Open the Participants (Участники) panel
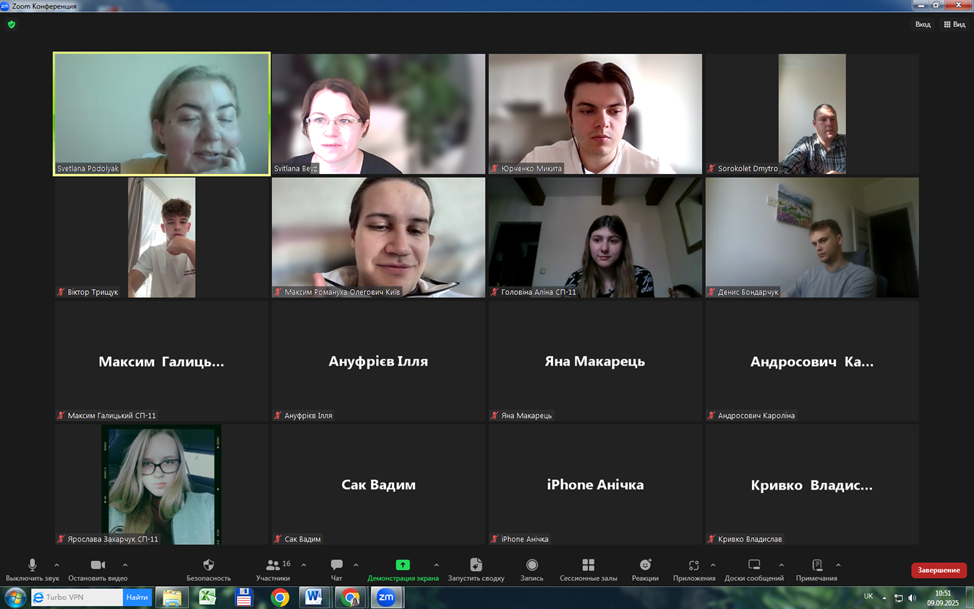Image resolution: width=974 pixels, height=609 pixels. coord(272,566)
